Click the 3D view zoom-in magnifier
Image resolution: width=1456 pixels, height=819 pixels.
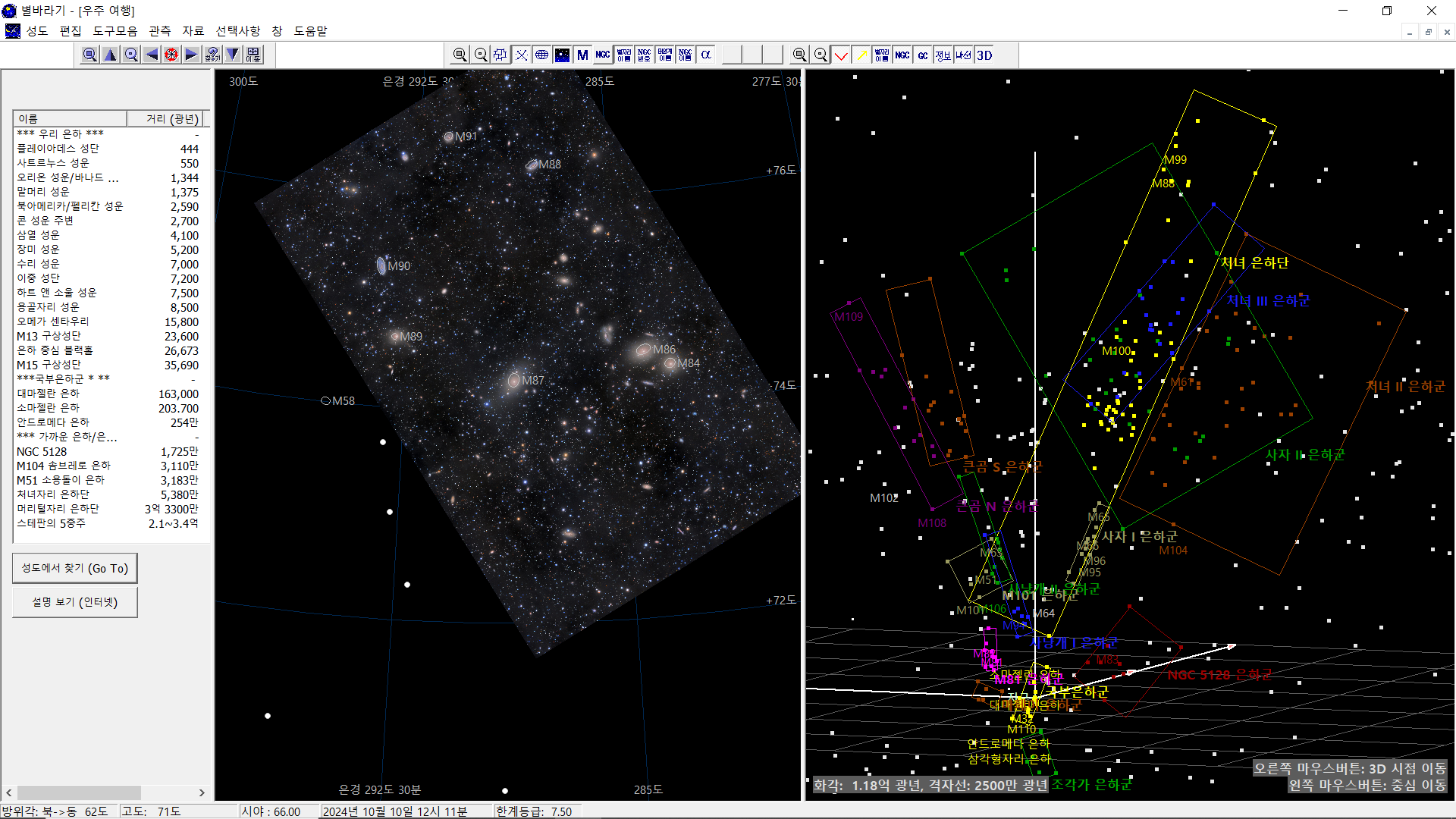(799, 55)
